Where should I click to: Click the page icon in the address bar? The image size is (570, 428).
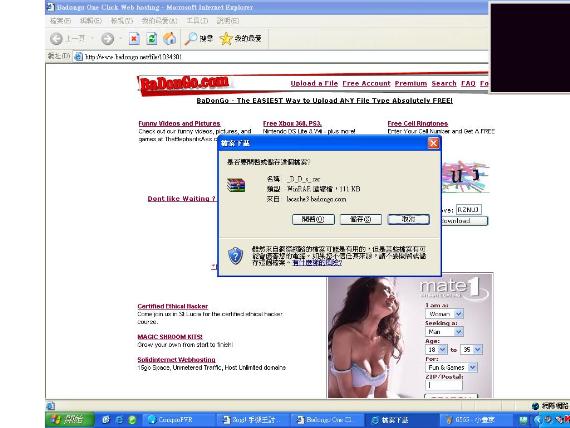point(78,57)
